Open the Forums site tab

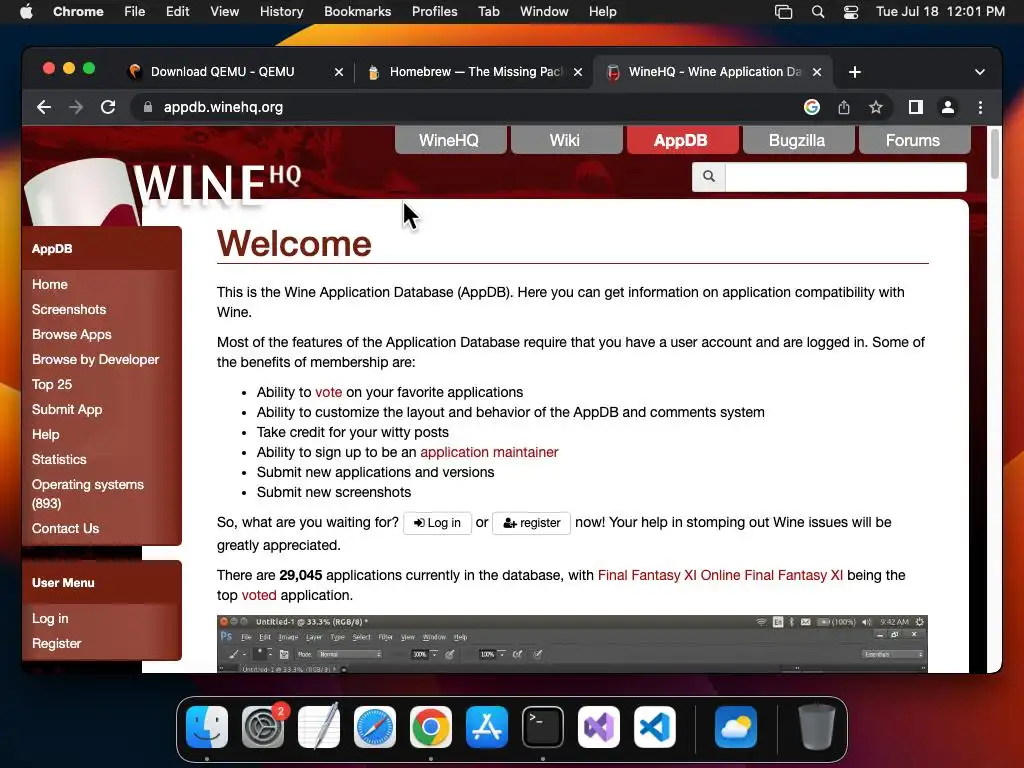tap(913, 140)
